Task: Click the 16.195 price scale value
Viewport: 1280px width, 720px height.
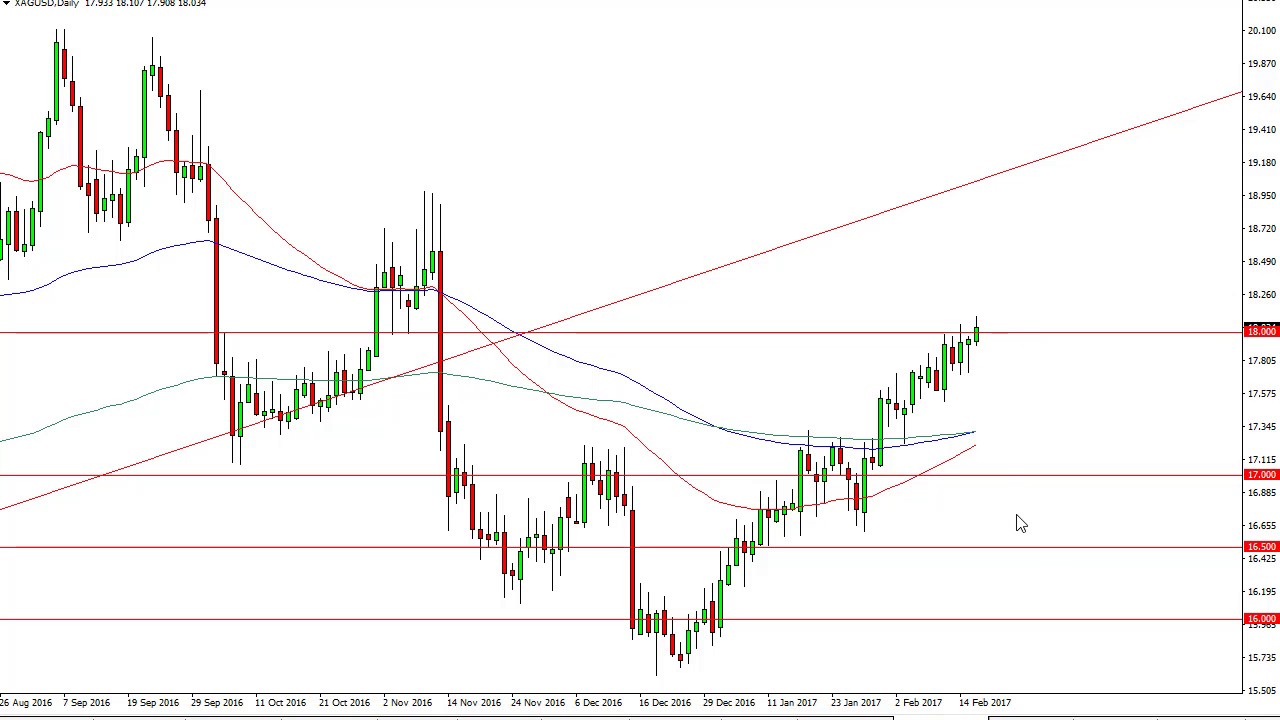Action: tap(1261, 592)
